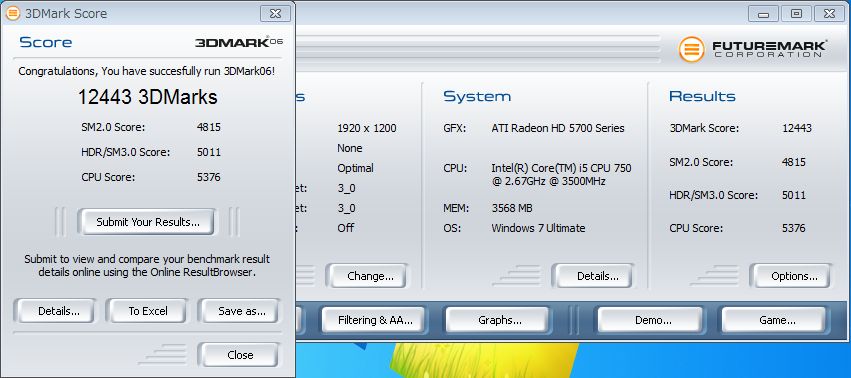Close the 3DMark Score dialog with Close button
Image resolution: width=851 pixels, height=378 pixels.
pyautogui.click(x=240, y=355)
